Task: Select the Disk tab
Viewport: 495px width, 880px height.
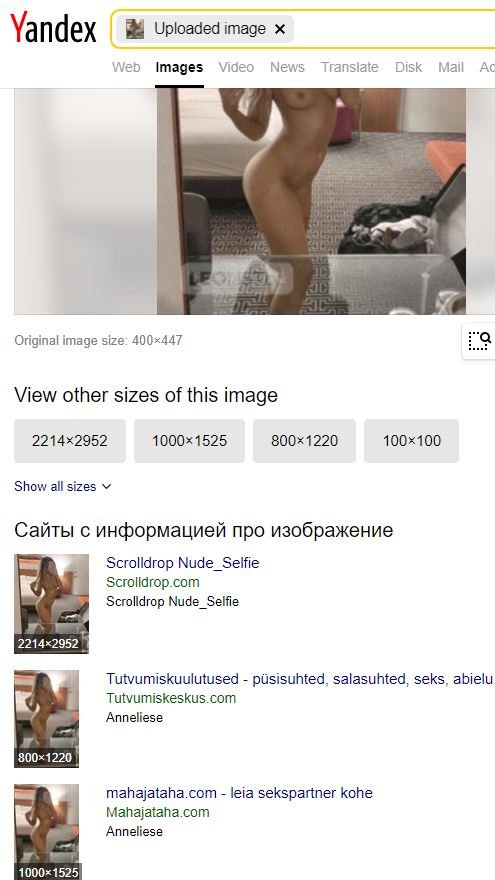Action: point(408,67)
